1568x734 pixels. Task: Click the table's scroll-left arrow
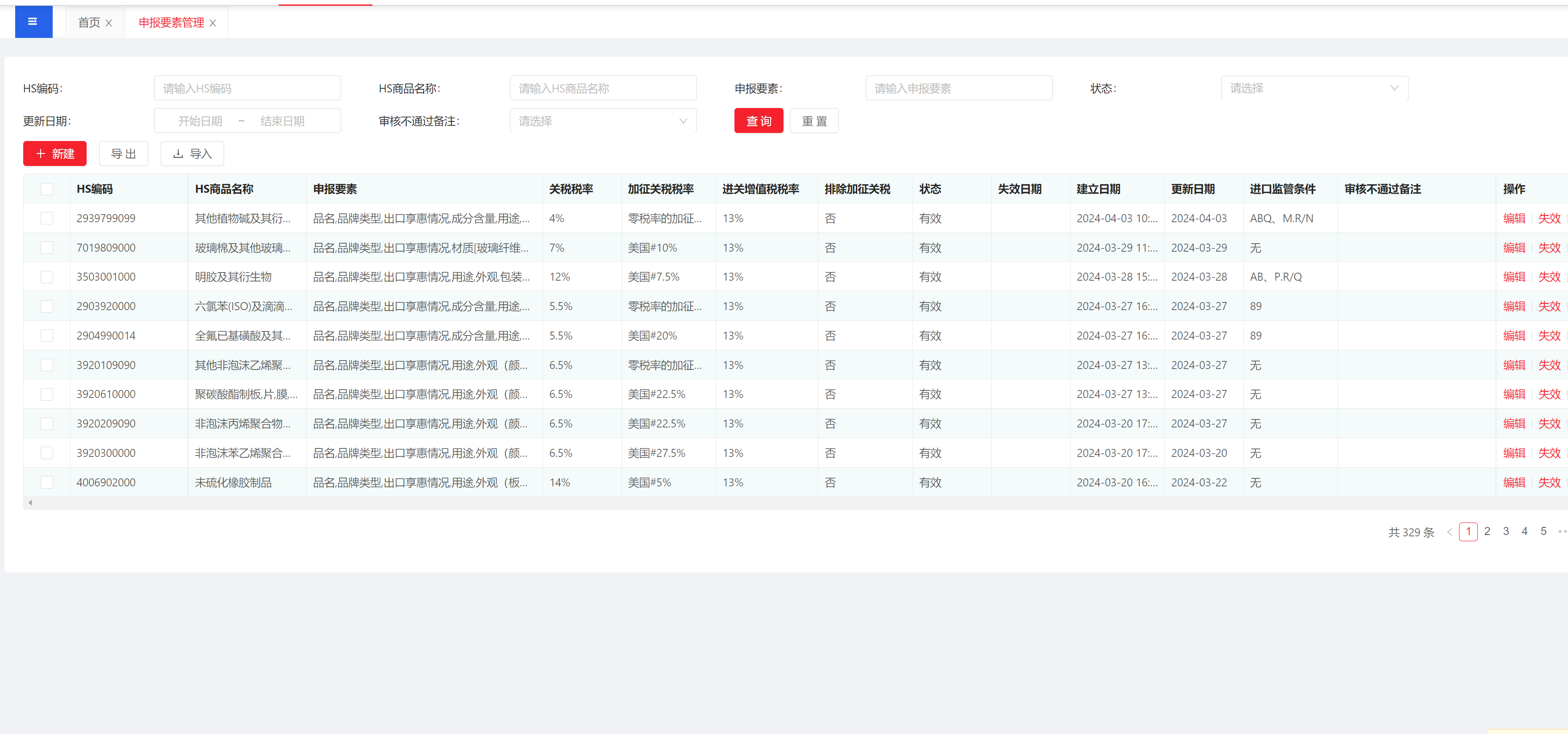coord(30,502)
